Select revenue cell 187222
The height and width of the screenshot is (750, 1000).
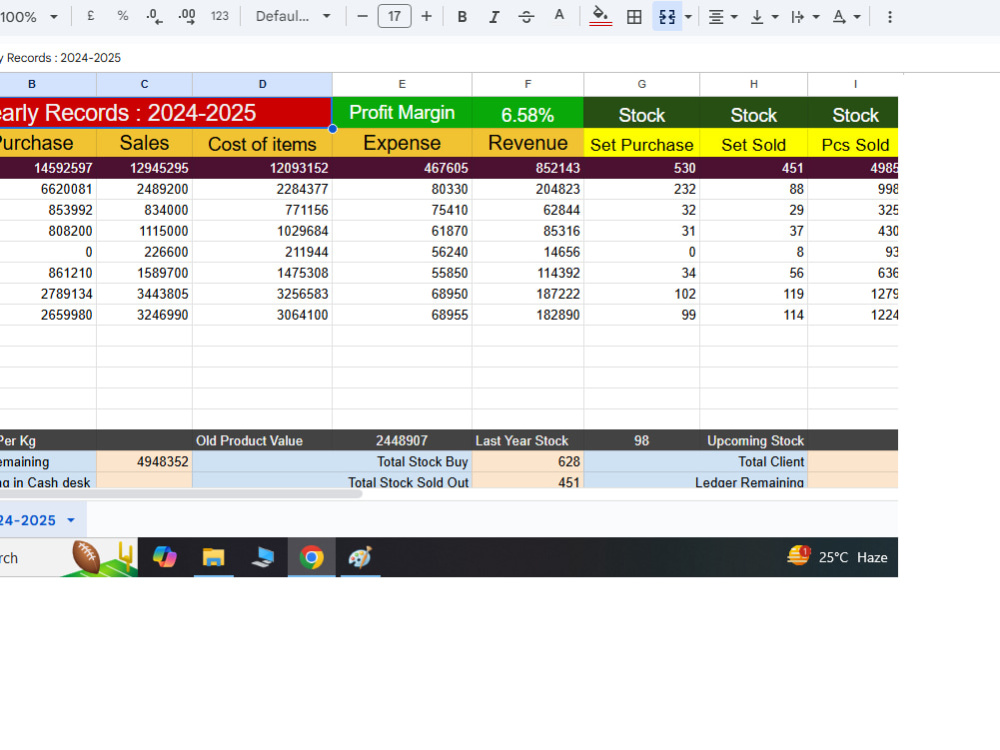tap(527, 294)
